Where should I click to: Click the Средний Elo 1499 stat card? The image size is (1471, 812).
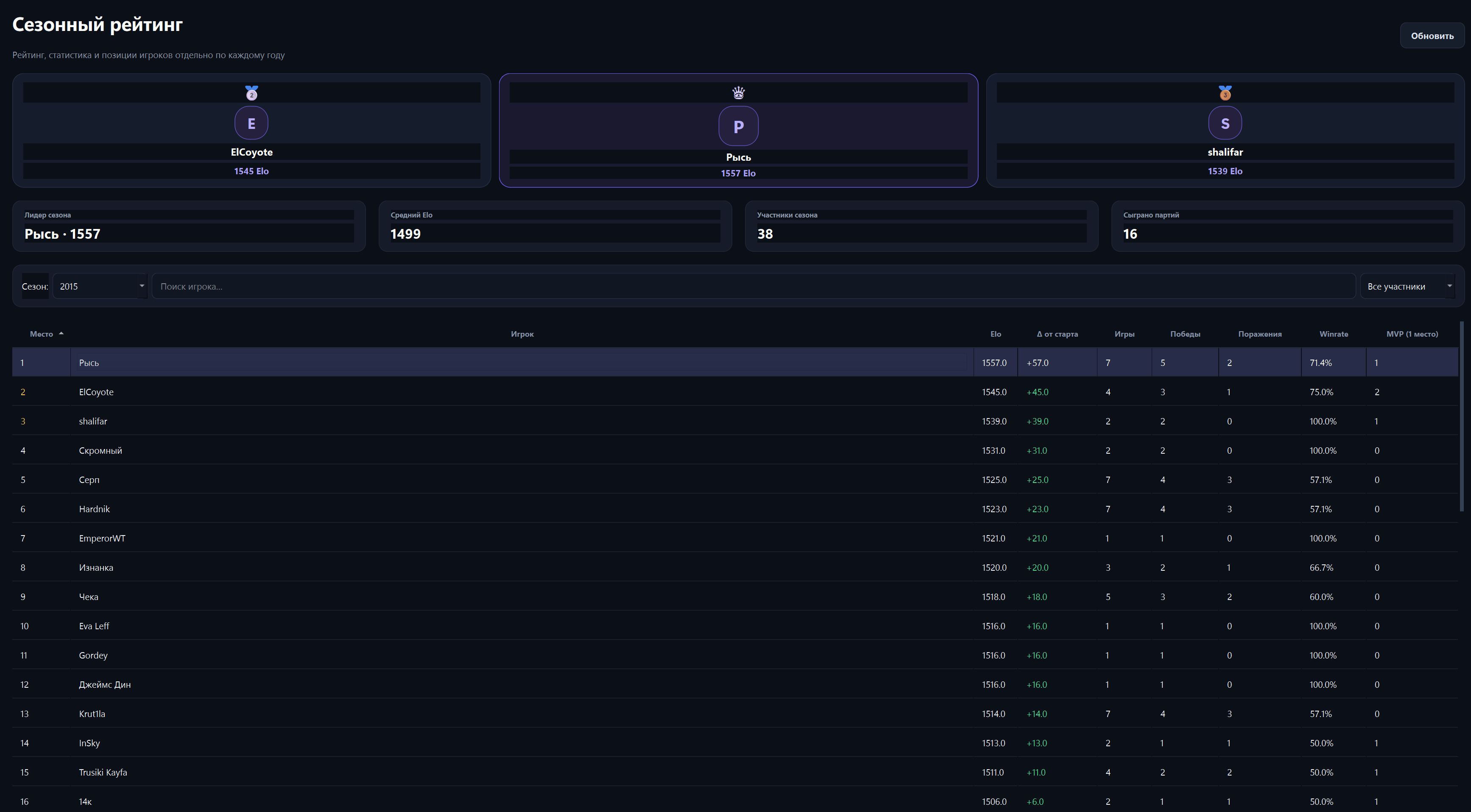(x=555, y=226)
